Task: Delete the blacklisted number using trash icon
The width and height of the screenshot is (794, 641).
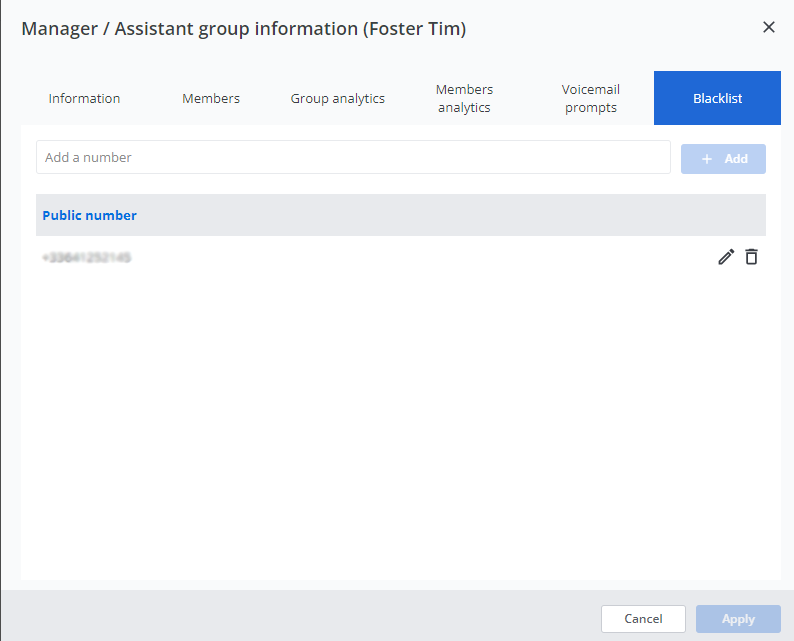Action: 751,257
